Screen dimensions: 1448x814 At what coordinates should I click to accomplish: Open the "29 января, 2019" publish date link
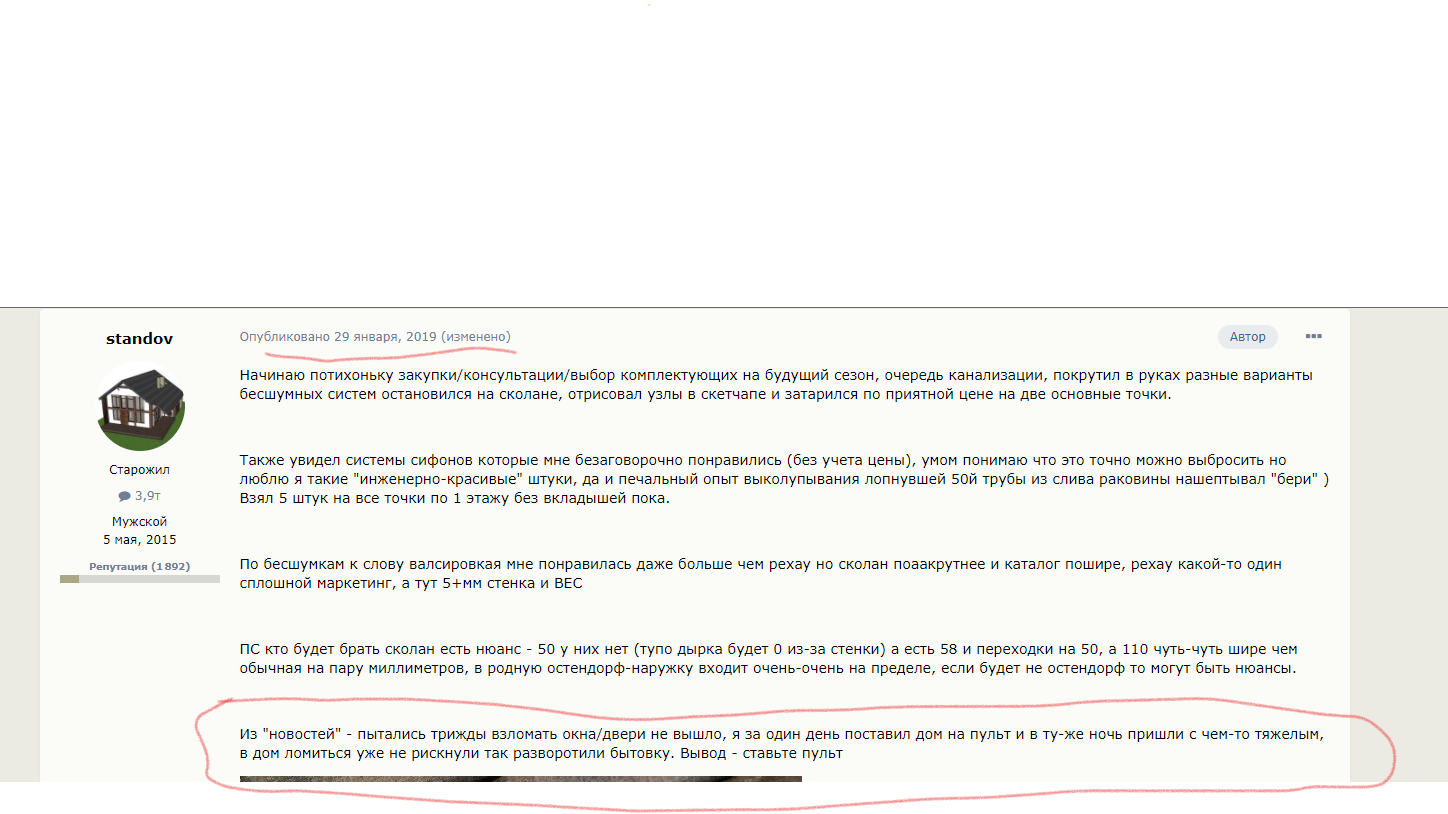(x=385, y=337)
